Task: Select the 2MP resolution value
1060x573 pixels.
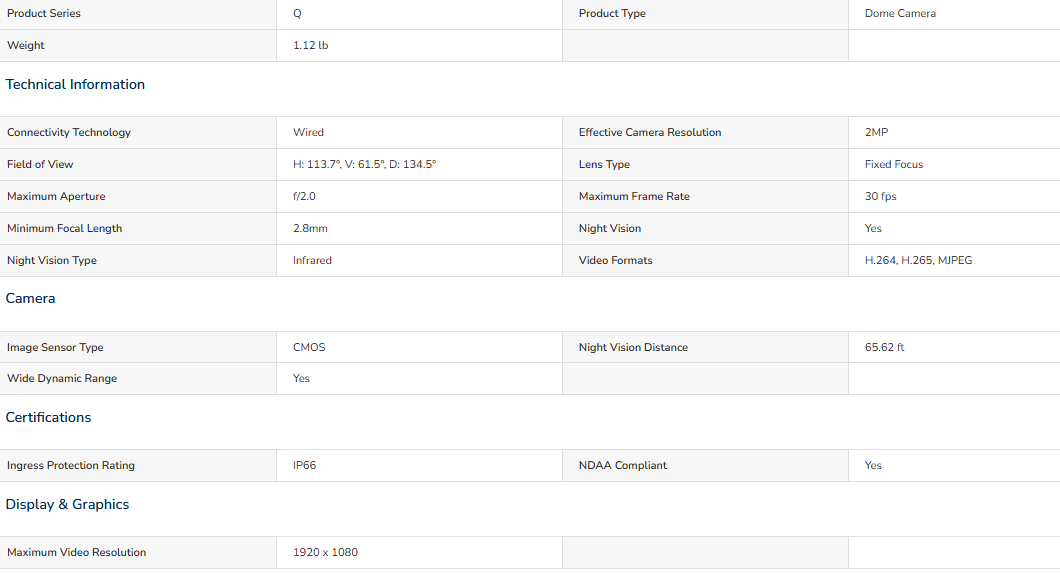Action: coord(876,132)
